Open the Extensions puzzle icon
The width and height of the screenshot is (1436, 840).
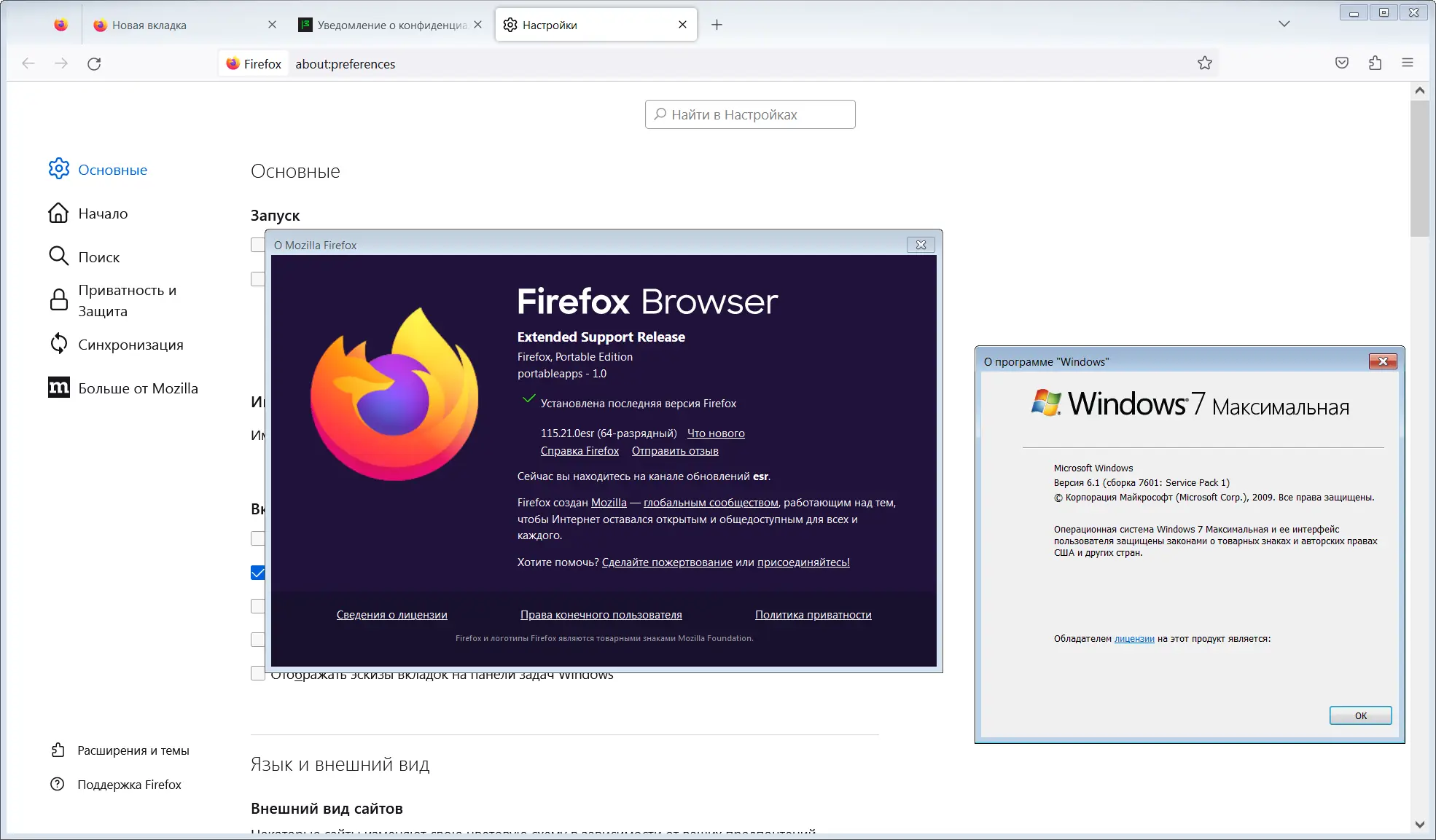[x=1375, y=63]
